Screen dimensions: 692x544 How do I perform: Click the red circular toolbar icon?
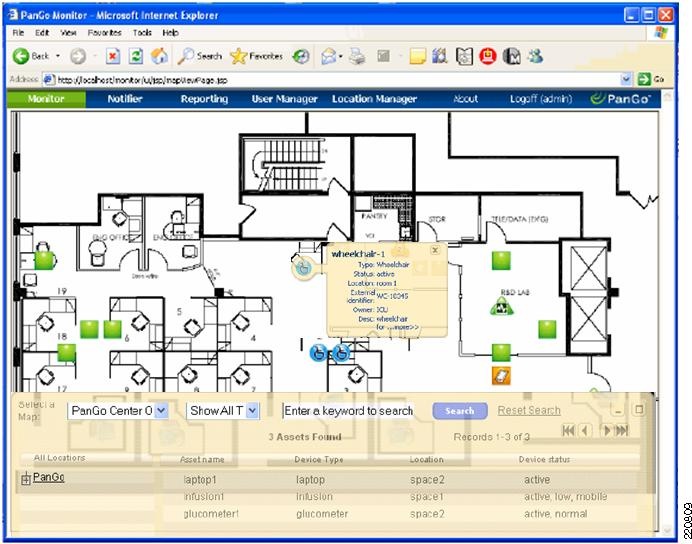tap(488, 56)
